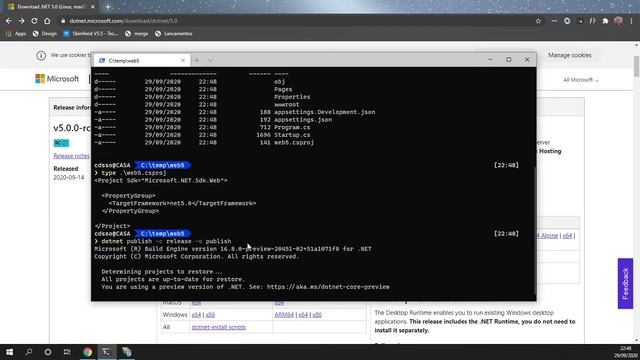The width and height of the screenshot is (640, 360).
Task: Open the Windows ARM64 binaries link
Action: [284, 315]
